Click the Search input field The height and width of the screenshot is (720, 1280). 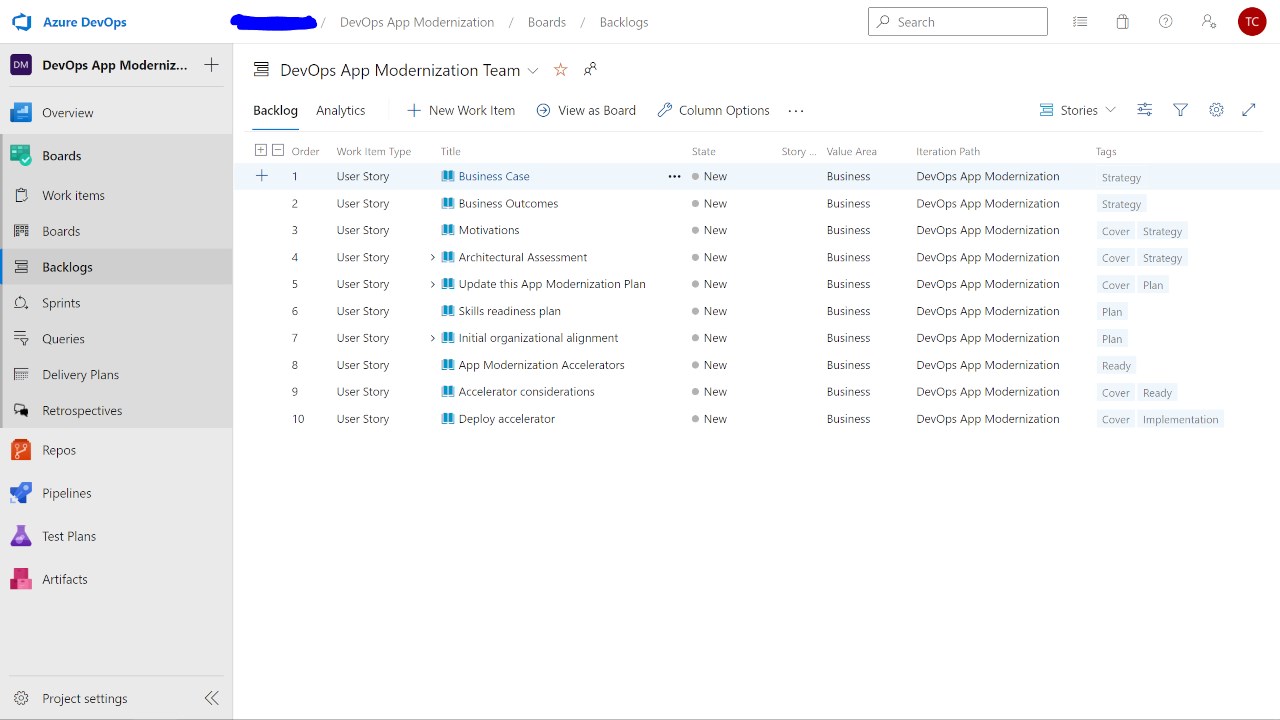tap(958, 22)
